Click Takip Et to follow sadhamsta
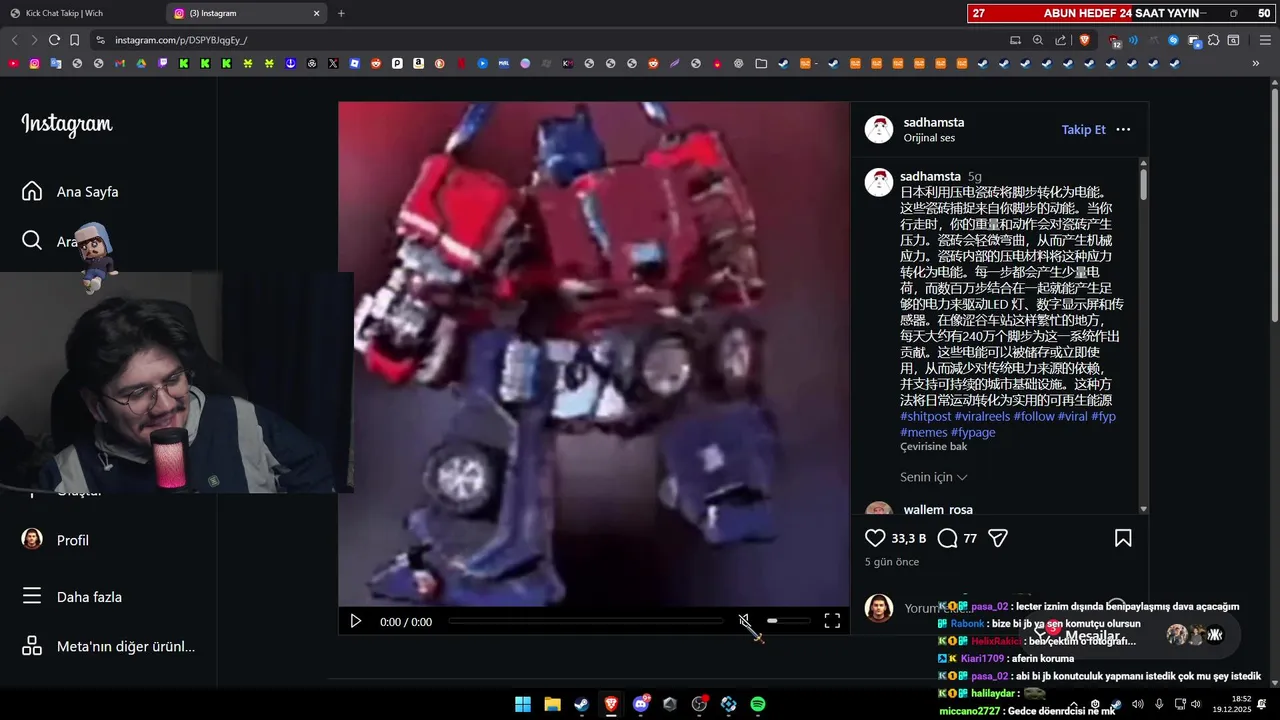Image resolution: width=1280 pixels, height=720 pixels. [1083, 130]
